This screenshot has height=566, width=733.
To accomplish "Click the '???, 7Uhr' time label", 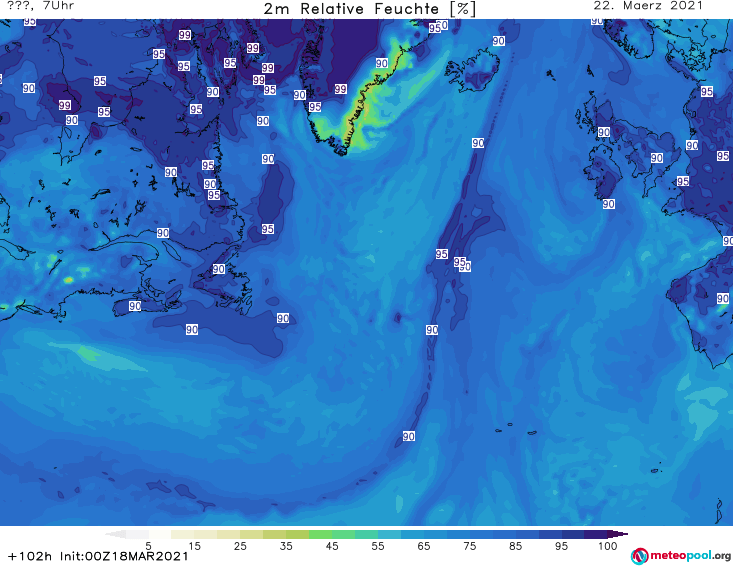I will pos(41,6).
